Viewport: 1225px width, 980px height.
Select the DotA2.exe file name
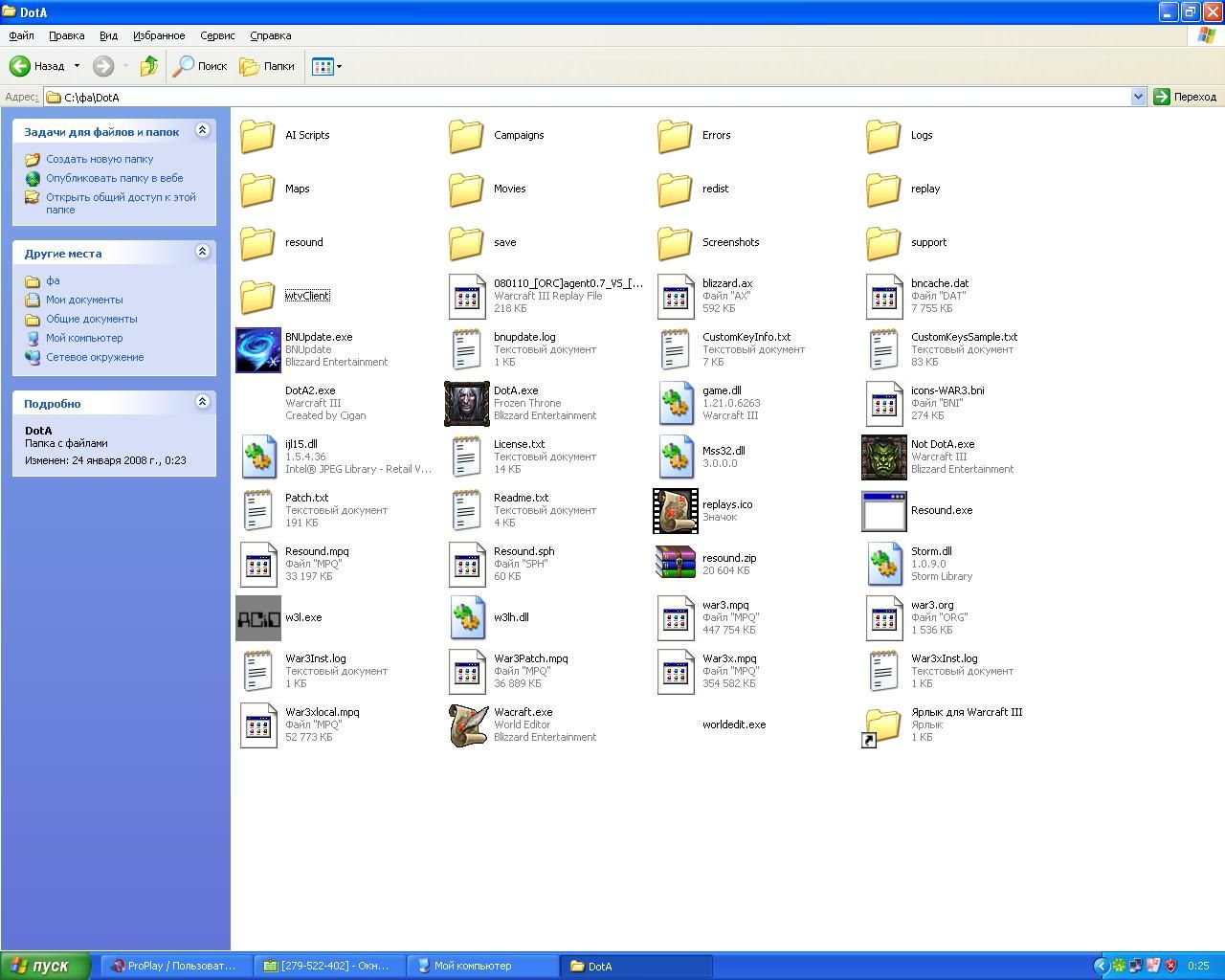click(310, 390)
